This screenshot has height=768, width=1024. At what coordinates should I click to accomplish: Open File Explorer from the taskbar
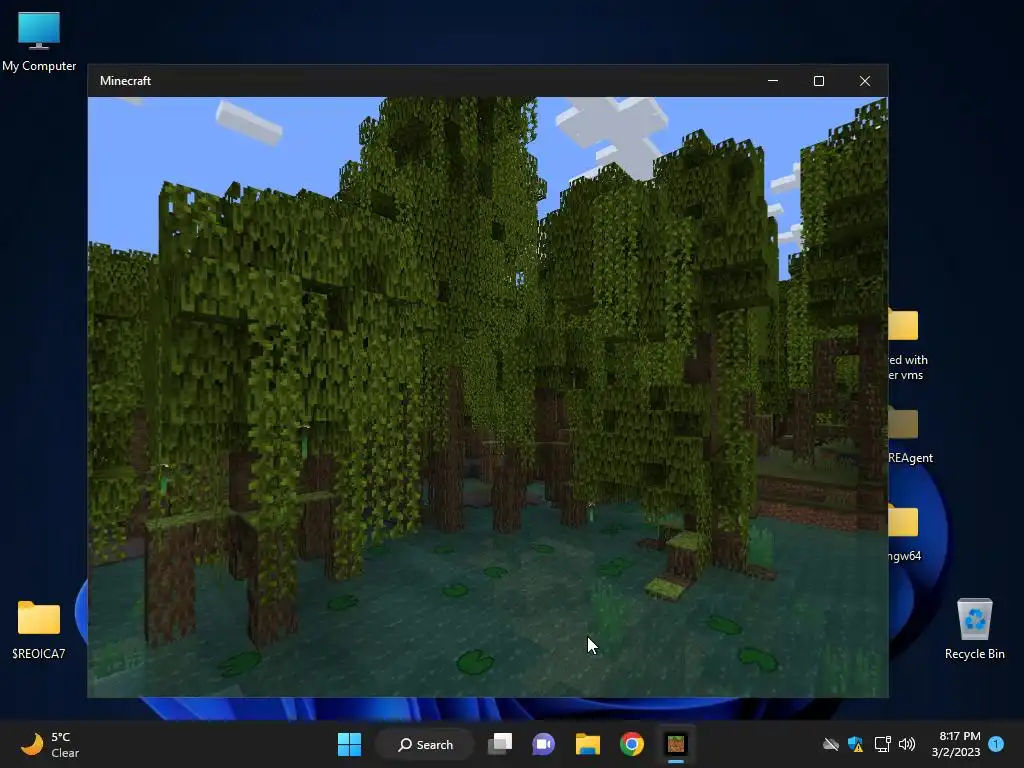click(x=587, y=744)
